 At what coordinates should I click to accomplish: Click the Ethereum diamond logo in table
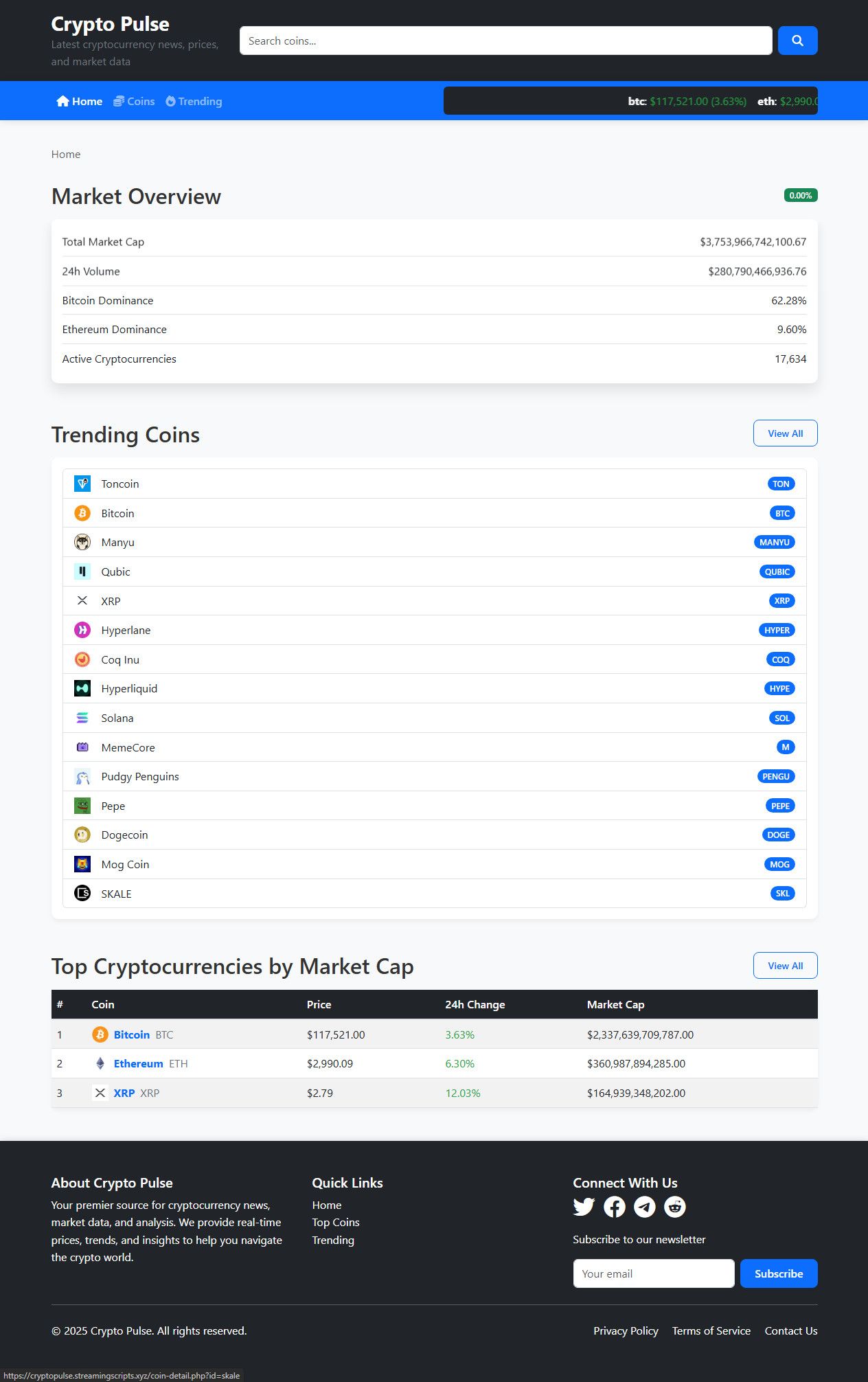click(x=100, y=1063)
